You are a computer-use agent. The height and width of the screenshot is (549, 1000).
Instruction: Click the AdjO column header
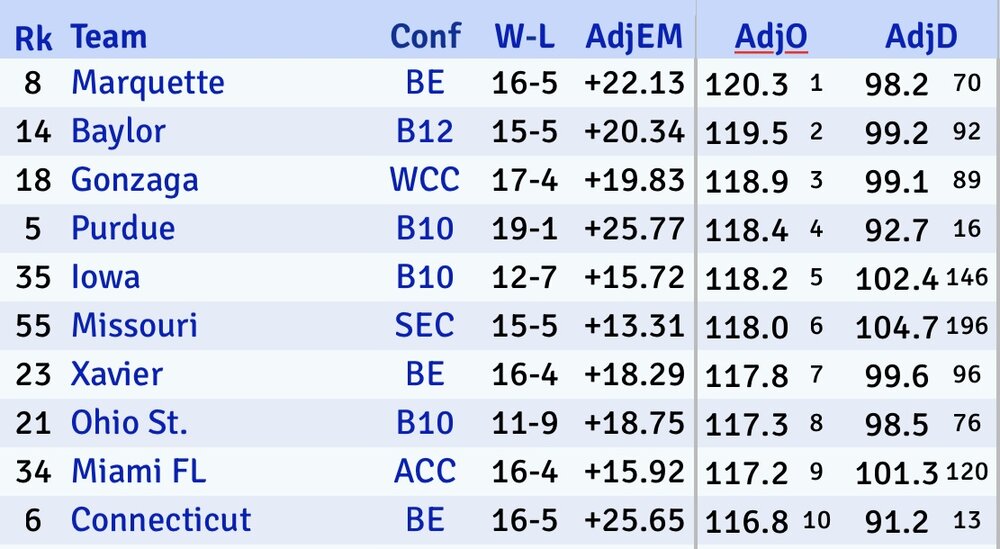coord(770,37)
